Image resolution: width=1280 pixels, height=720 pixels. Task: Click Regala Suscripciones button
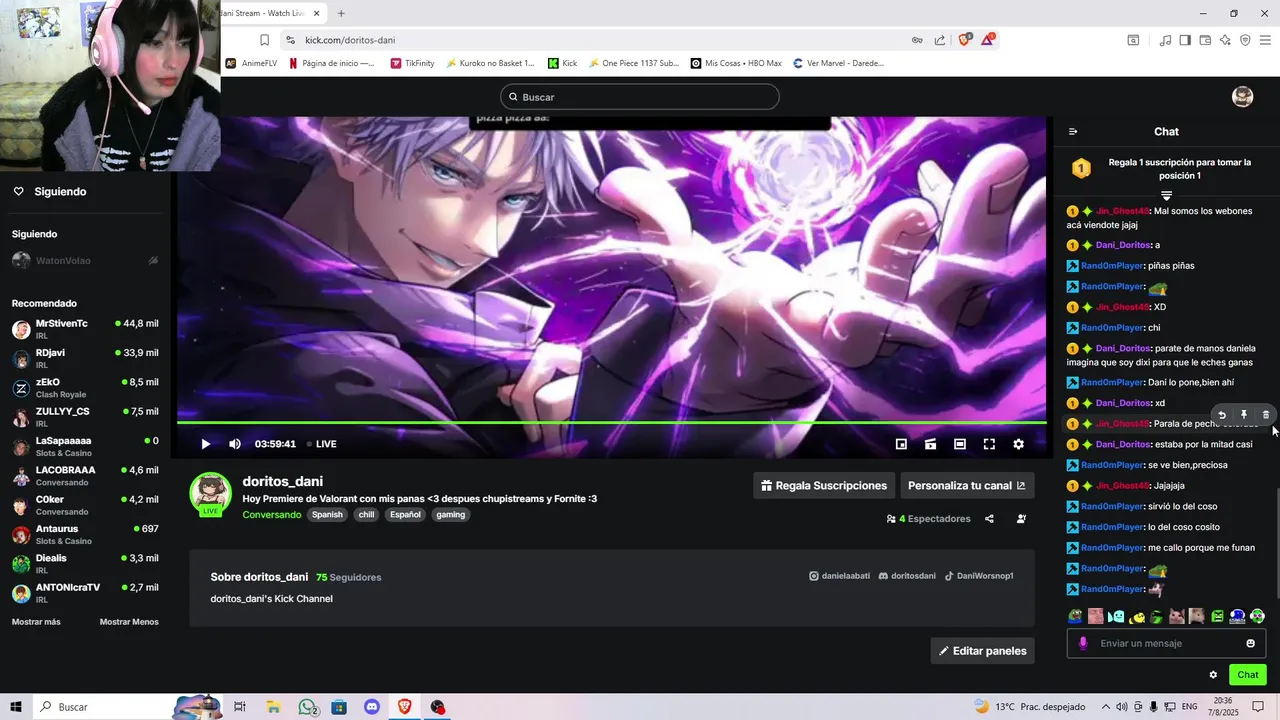click(824, 486)
